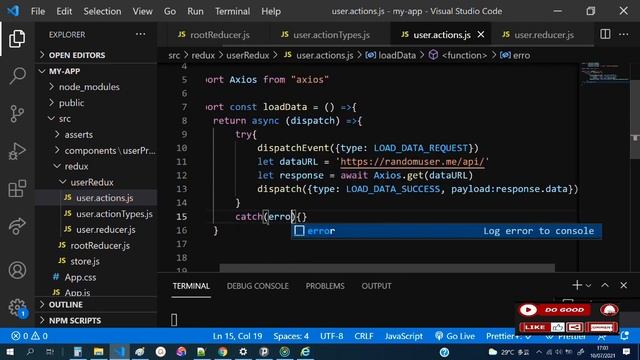Expand the asserts folder
Viewport: 640px width, 360px height.
pos(78,135)
